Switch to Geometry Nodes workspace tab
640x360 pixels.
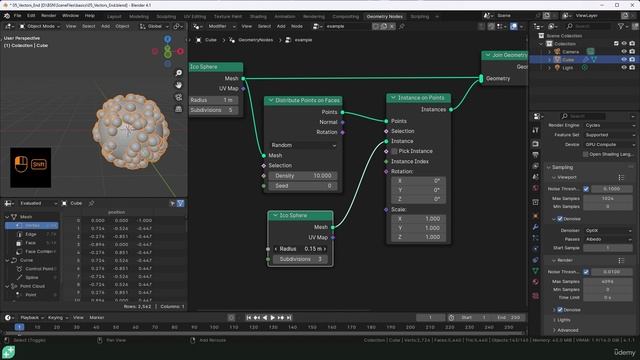click(x=384, y=16)
